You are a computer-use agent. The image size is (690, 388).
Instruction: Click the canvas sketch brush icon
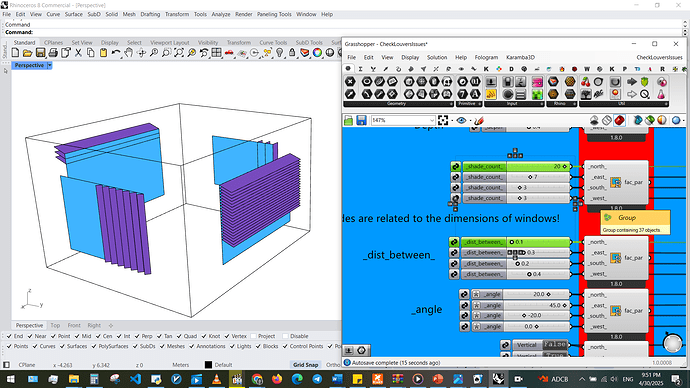coord(479,120)
